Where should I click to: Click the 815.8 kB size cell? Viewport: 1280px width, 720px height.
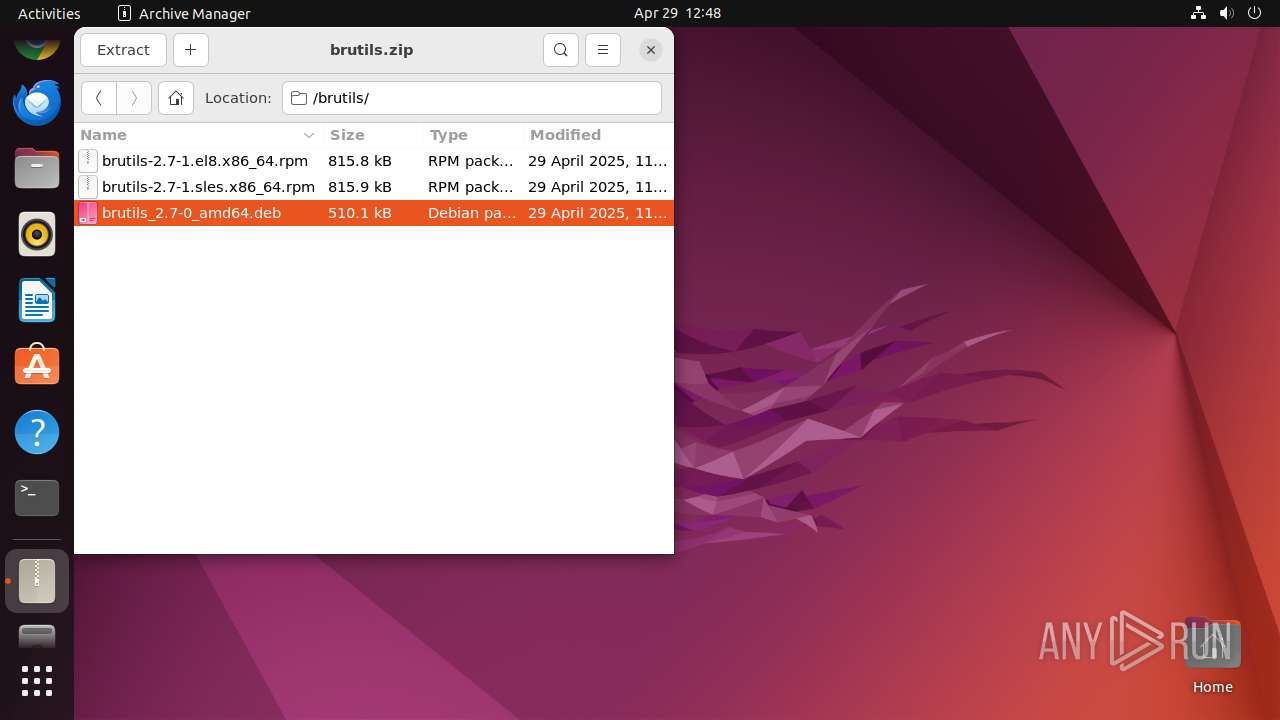(360, 161)
